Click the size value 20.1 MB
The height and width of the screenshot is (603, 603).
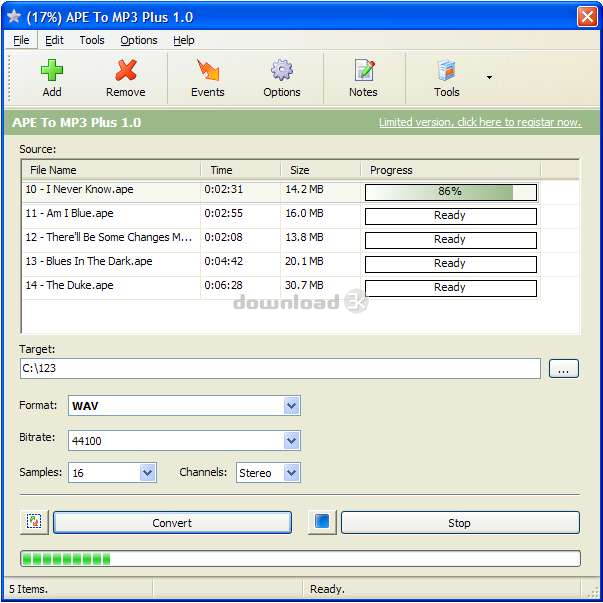[x=304, y=261]
